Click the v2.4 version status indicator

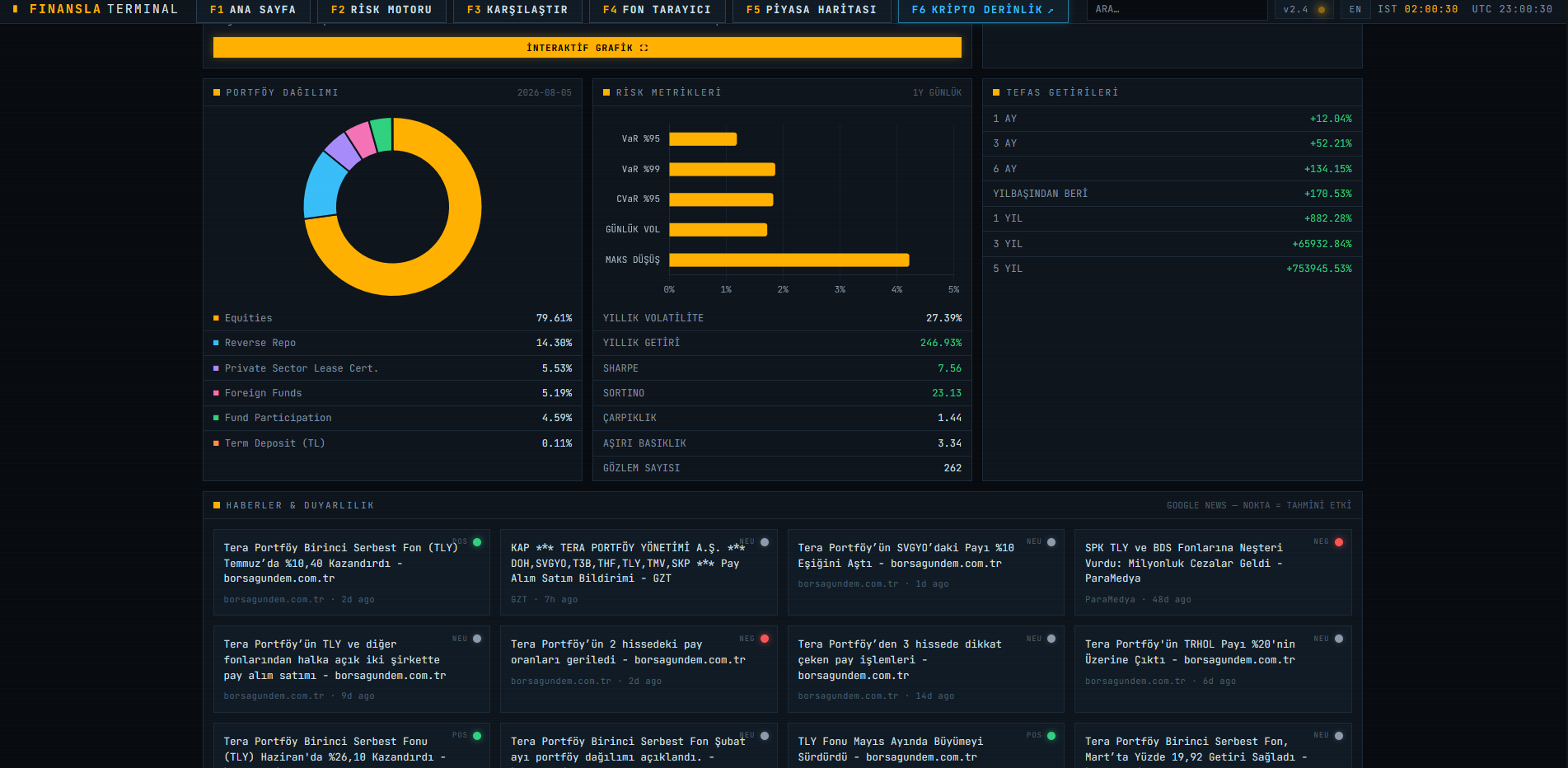[x=1304, y=10]
